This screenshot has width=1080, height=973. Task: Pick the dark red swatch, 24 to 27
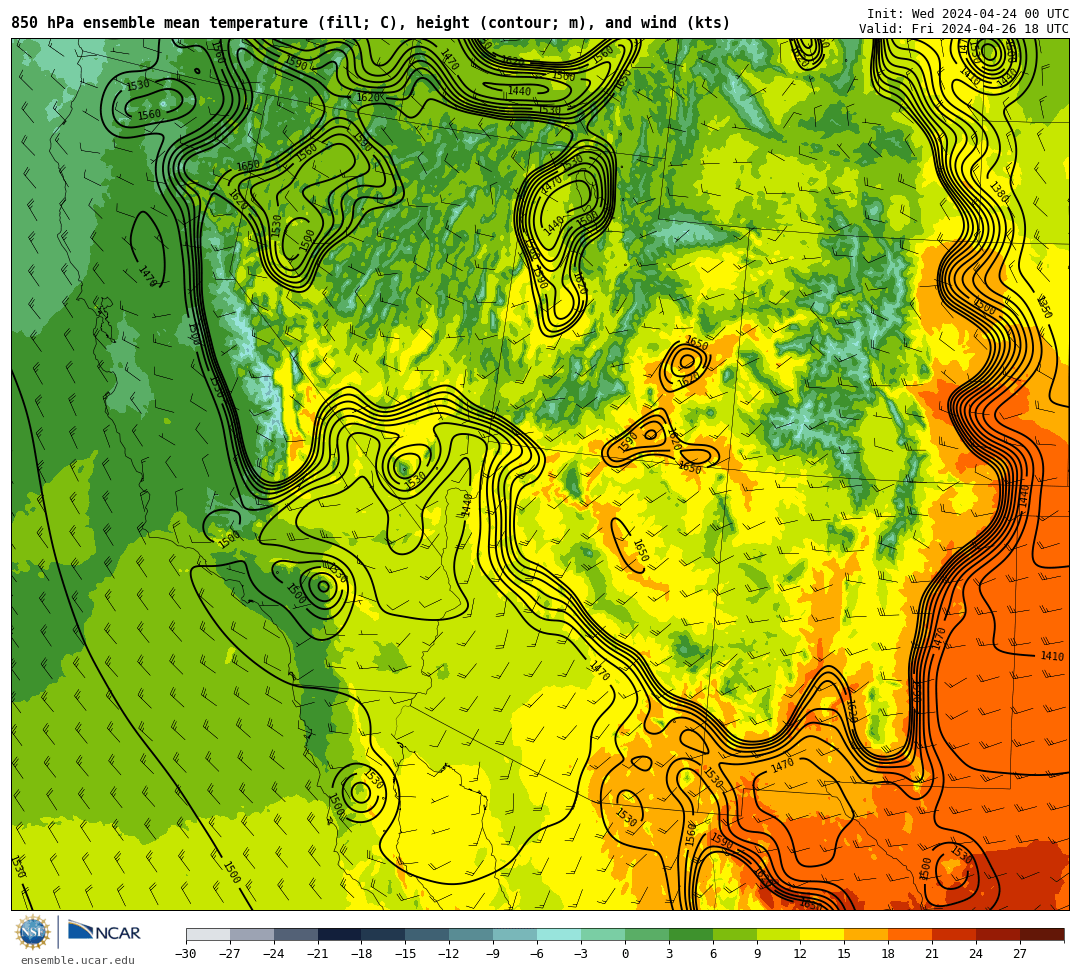pyautogui.click(x=999, y=934)
